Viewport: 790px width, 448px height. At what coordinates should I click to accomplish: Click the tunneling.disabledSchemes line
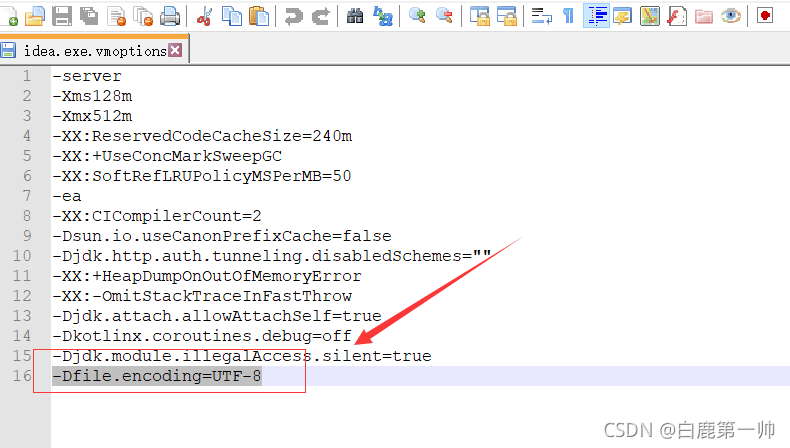272,256
